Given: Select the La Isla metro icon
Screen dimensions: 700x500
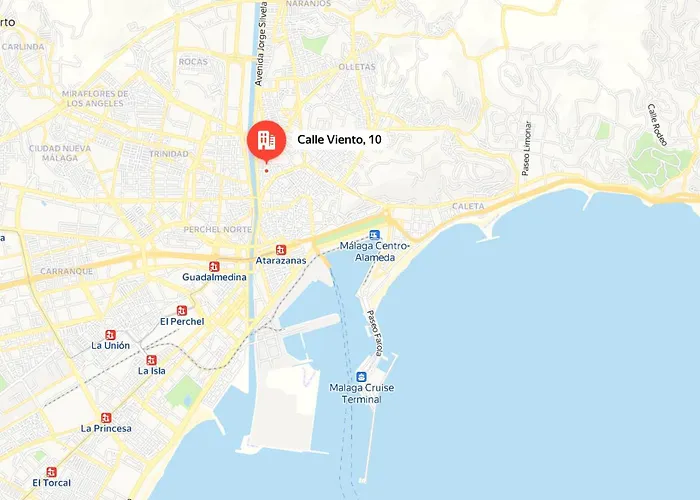Looking at the screenshot, I should pyautogui.click(x=152, y=360).
